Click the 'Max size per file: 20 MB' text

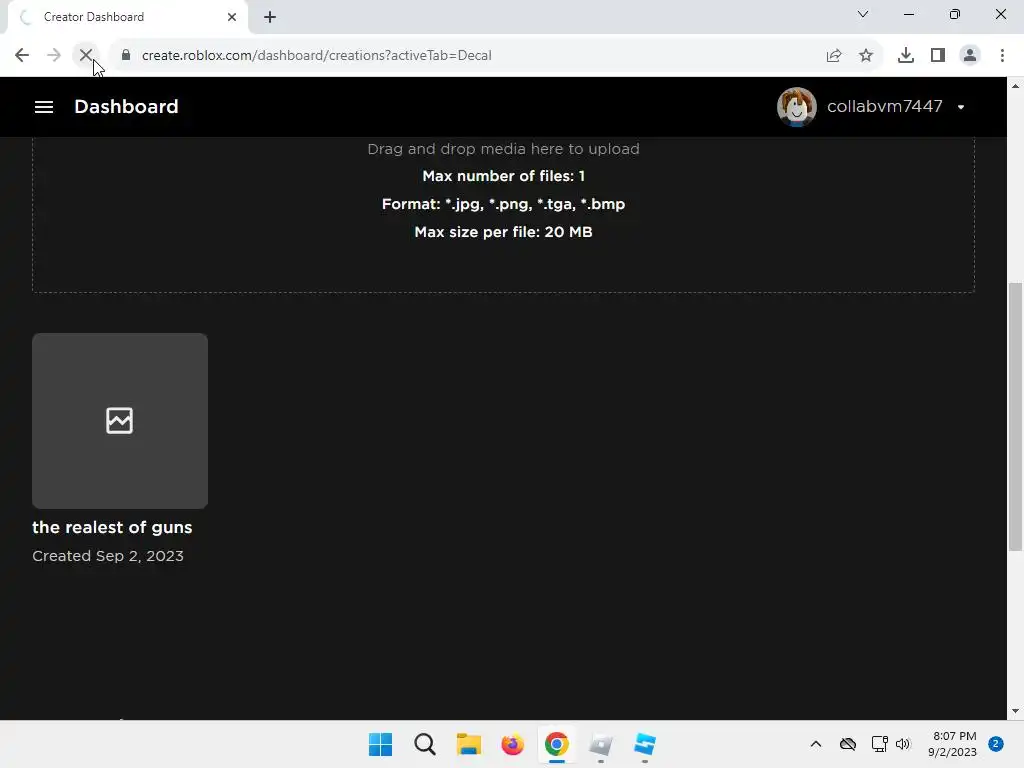tap(503, 232)
